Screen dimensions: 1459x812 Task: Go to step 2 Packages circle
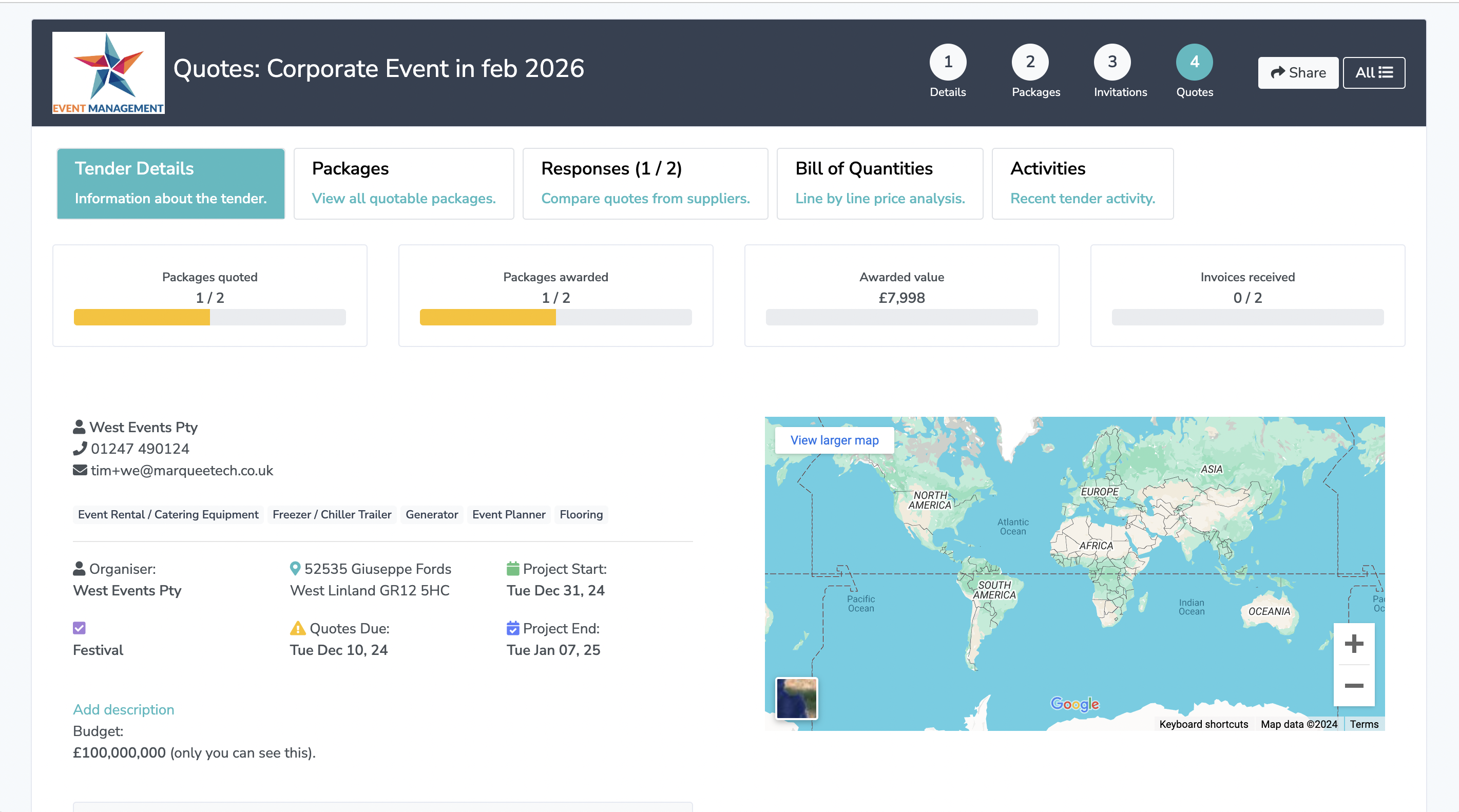(1030, 62)
